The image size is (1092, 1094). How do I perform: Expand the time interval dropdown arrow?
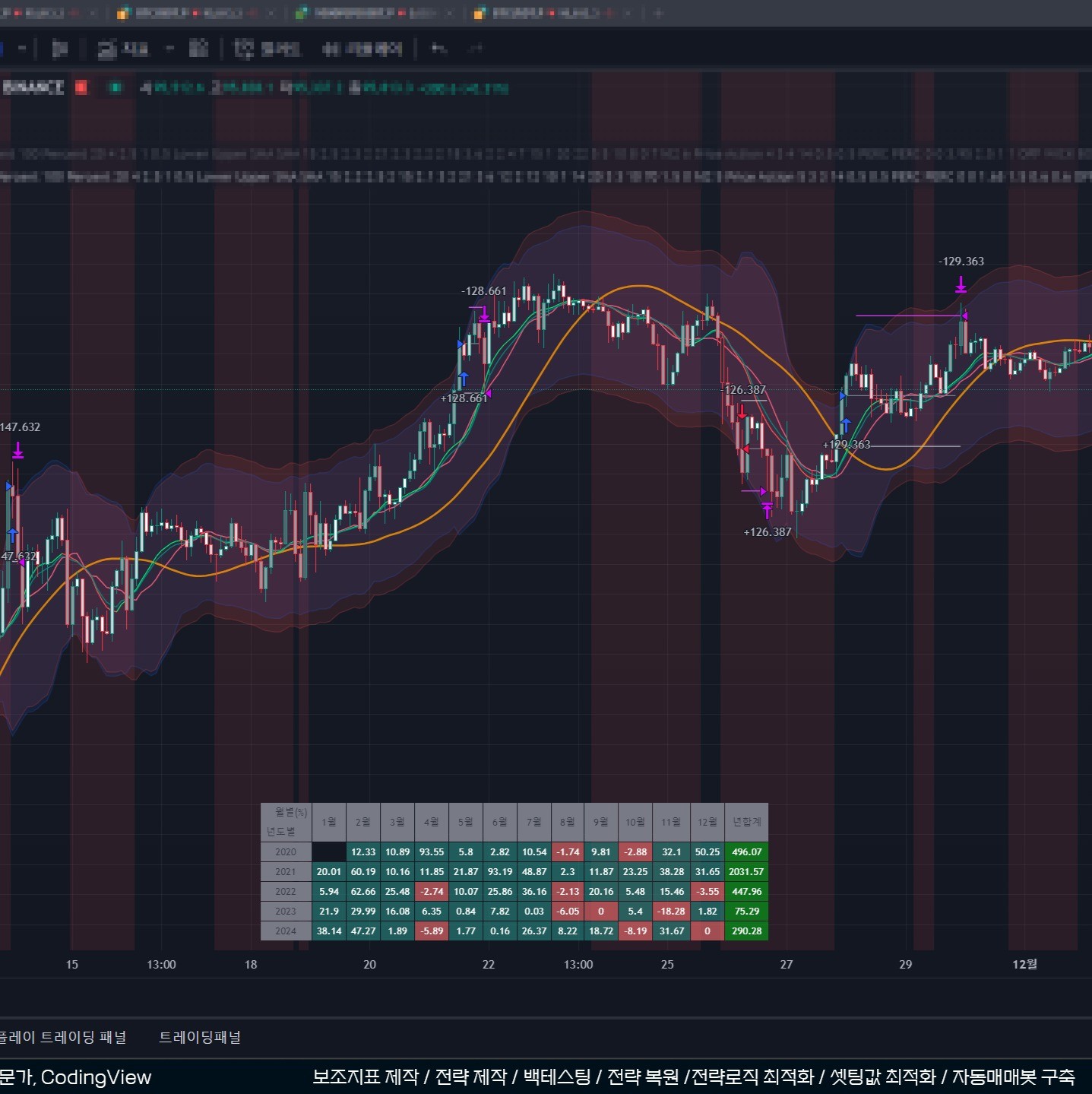22,49
